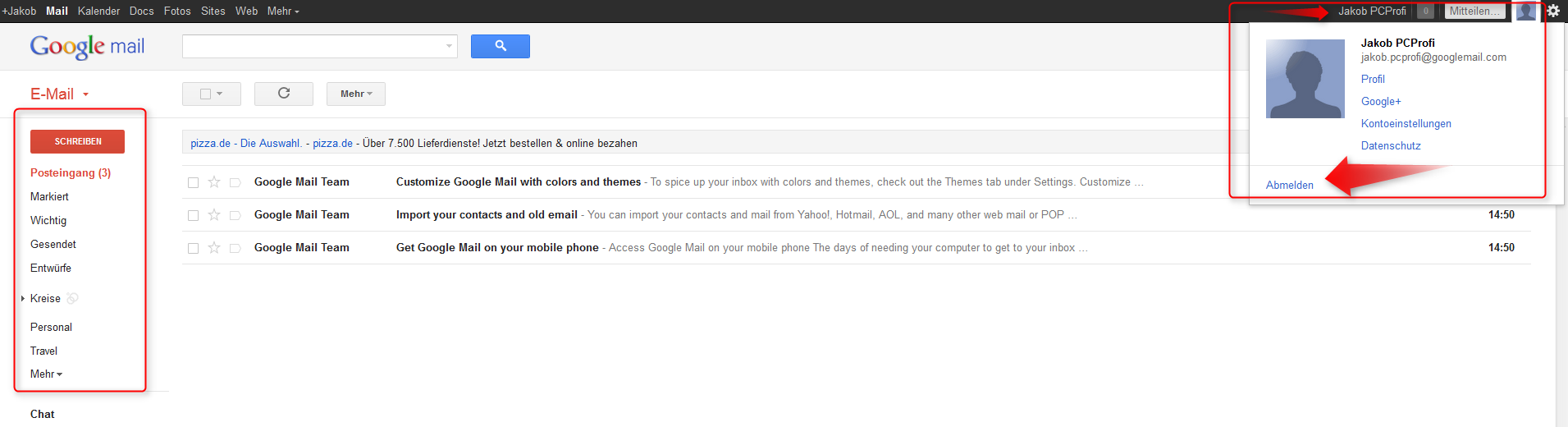This screenshot has height=427, width=1568.
Task: Expand the E-Mail dropdown menu
Action: pos(59,94)
